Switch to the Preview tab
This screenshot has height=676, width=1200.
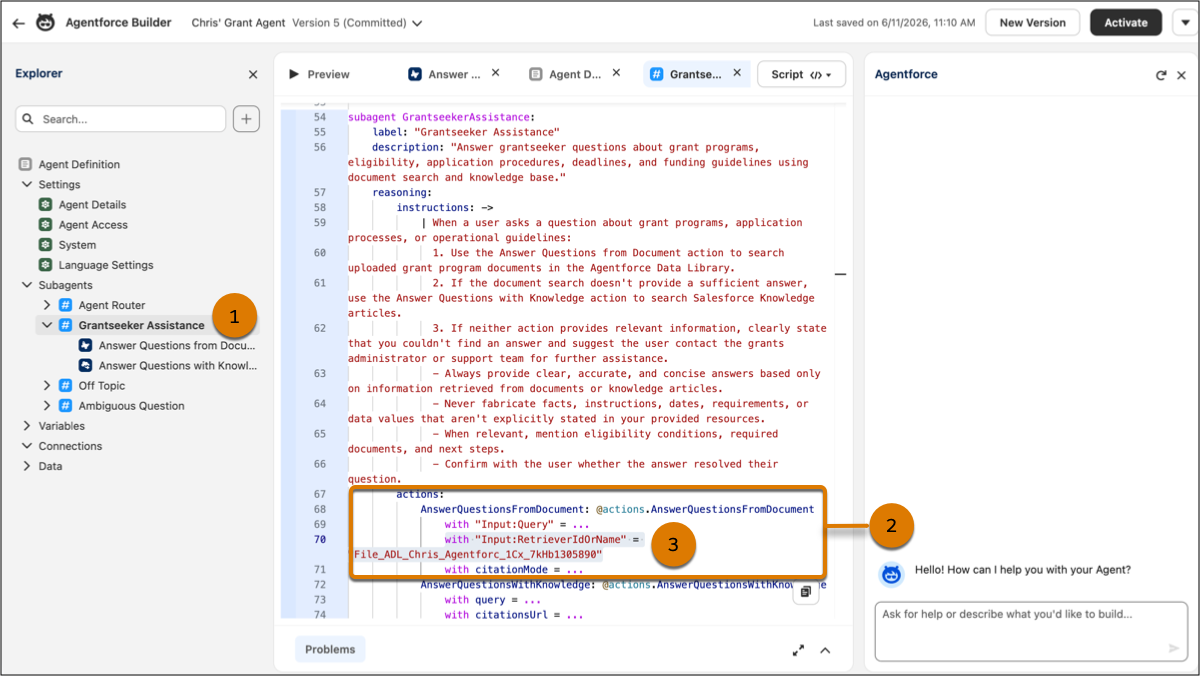click(319, 74)
